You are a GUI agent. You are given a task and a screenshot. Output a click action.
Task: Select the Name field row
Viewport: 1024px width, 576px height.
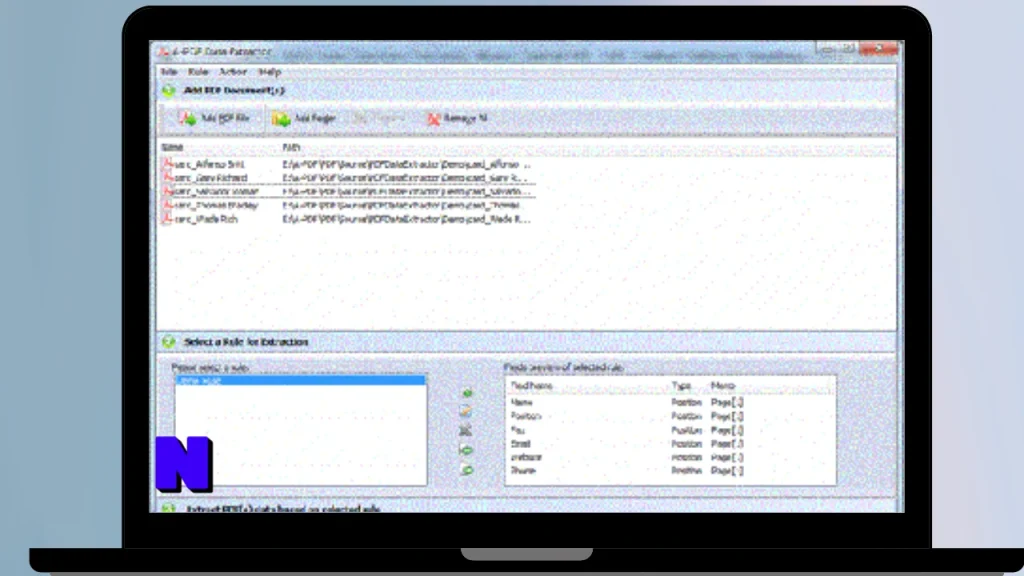[x=670, y=402]
